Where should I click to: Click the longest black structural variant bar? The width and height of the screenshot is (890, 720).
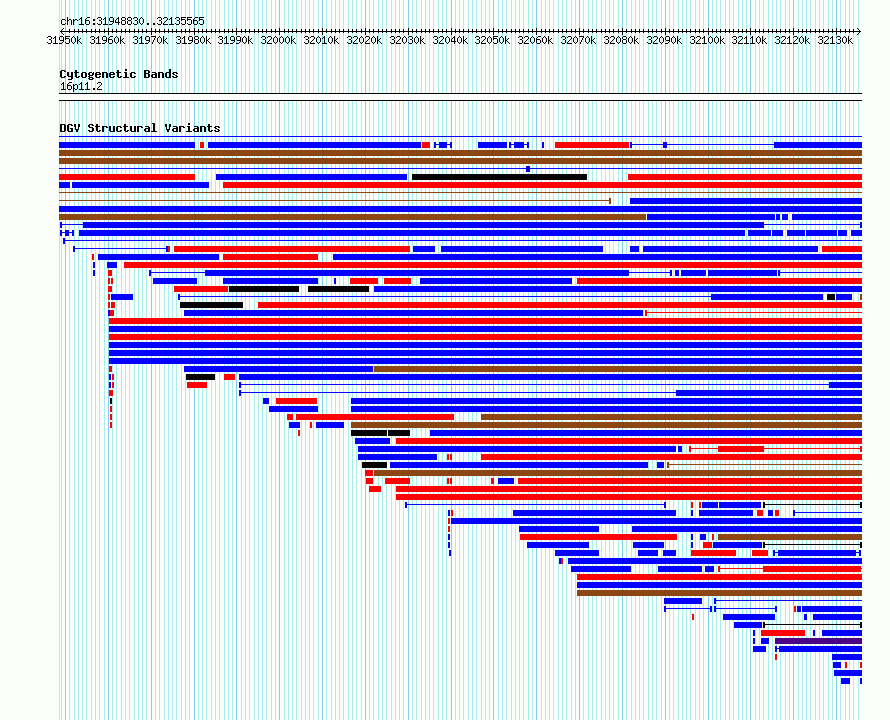(499, 177)
